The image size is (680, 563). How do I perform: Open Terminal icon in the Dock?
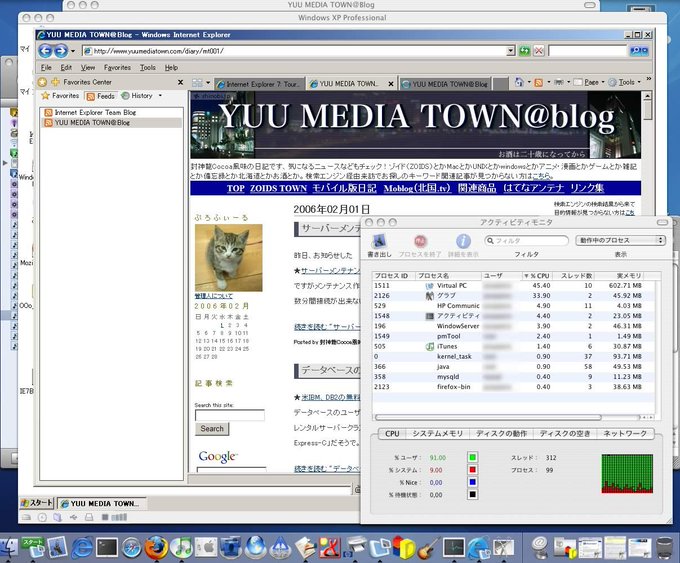point(107,547)
